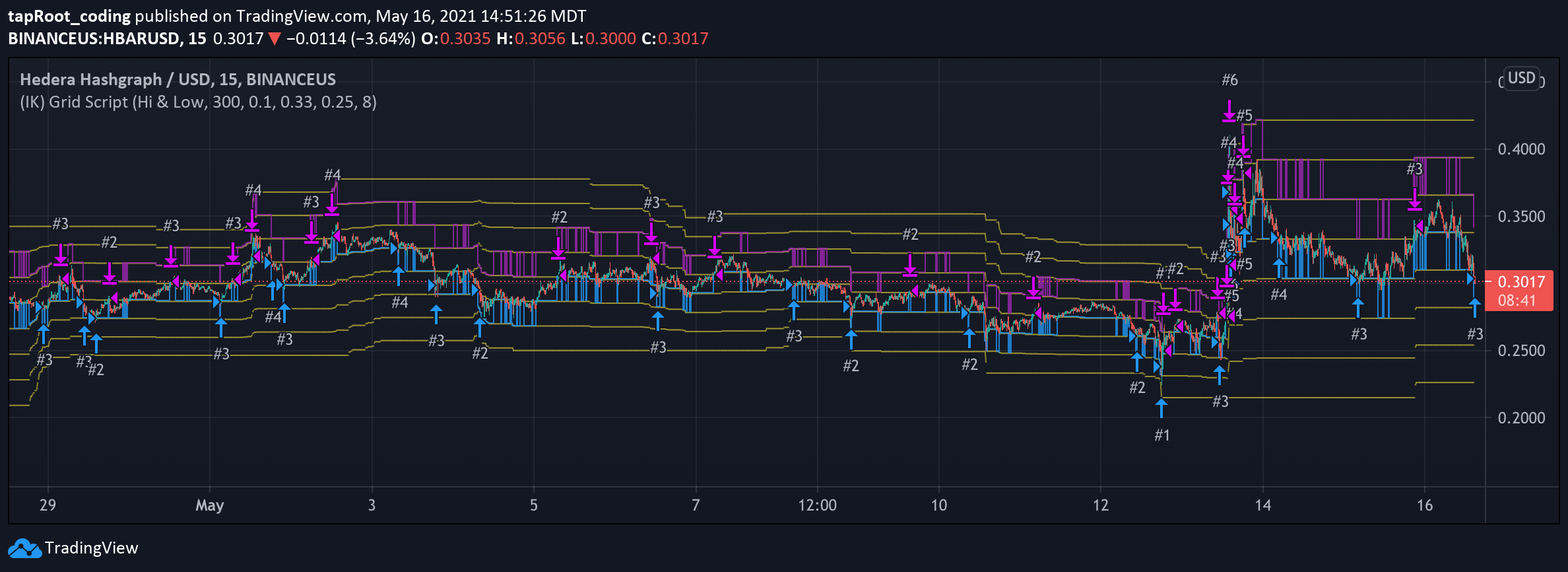Viewport: 1568px width, 572px height.
Task: Click the #6 sell marker label at the peak
Action: tap(1229, 81)
